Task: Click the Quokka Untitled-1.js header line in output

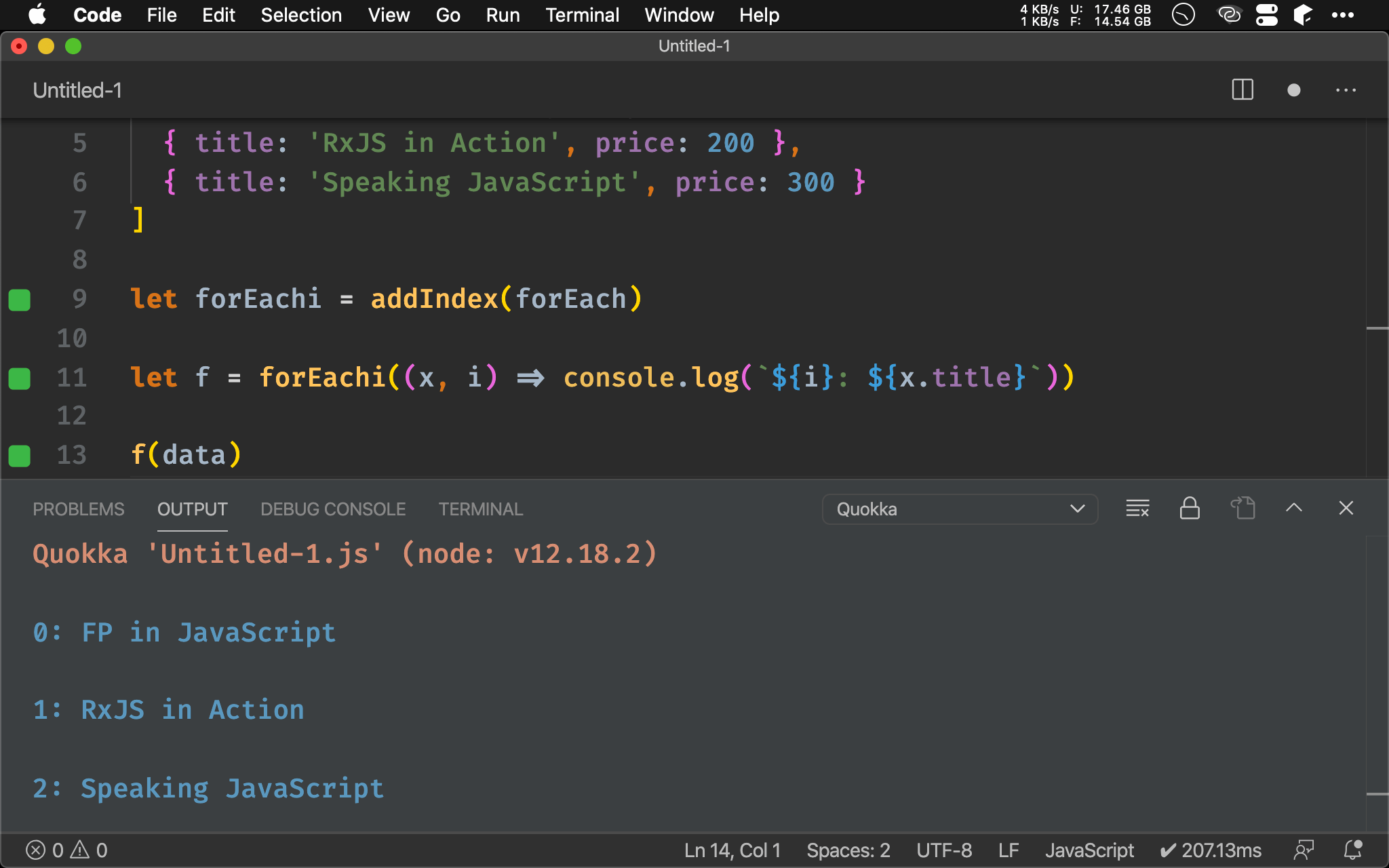Action: pyautogui.click(x=345, y=554)
